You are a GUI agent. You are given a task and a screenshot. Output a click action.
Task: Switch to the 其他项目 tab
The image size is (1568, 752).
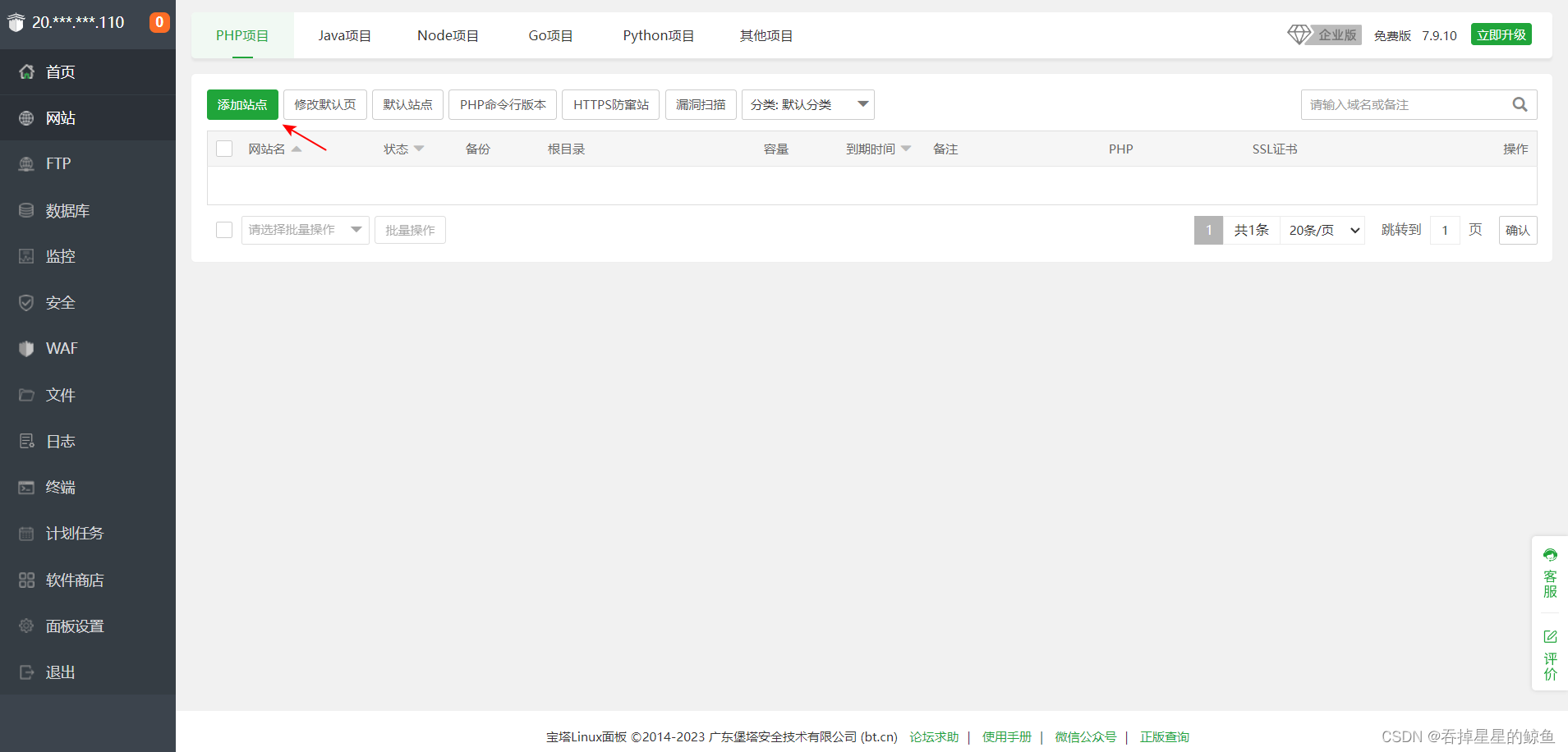(766, 35)
